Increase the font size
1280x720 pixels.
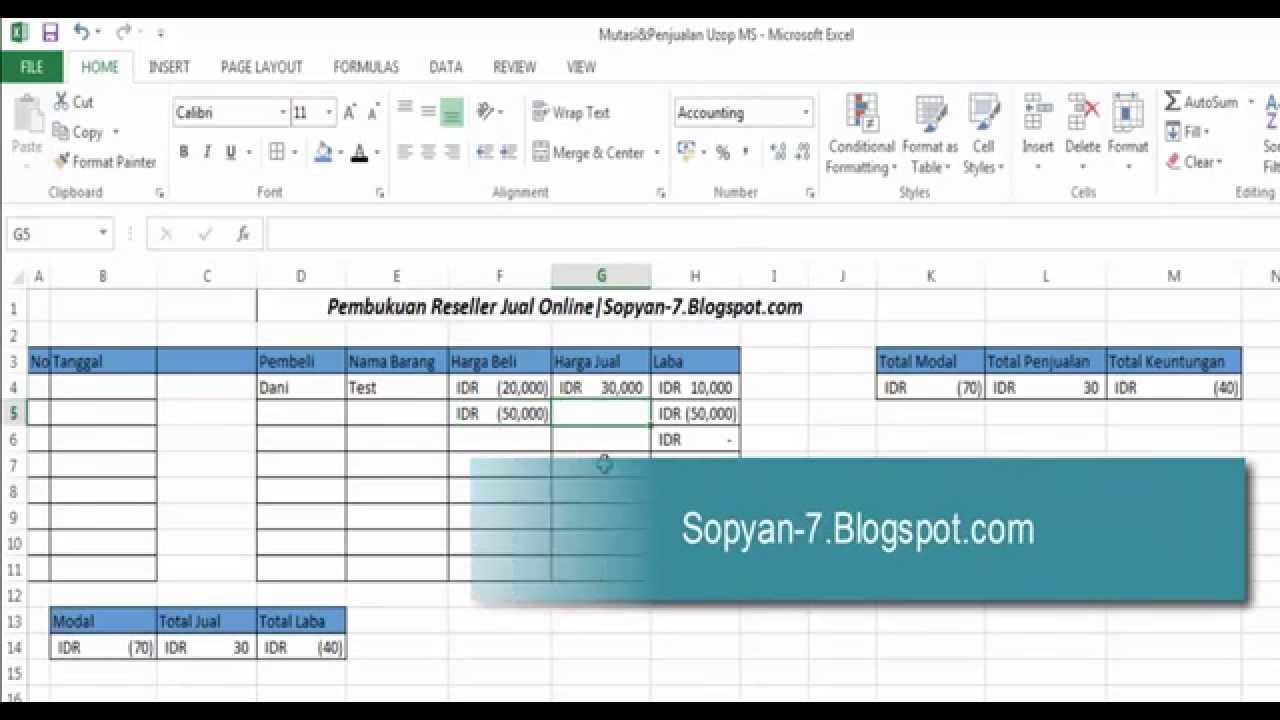[350, 113]
